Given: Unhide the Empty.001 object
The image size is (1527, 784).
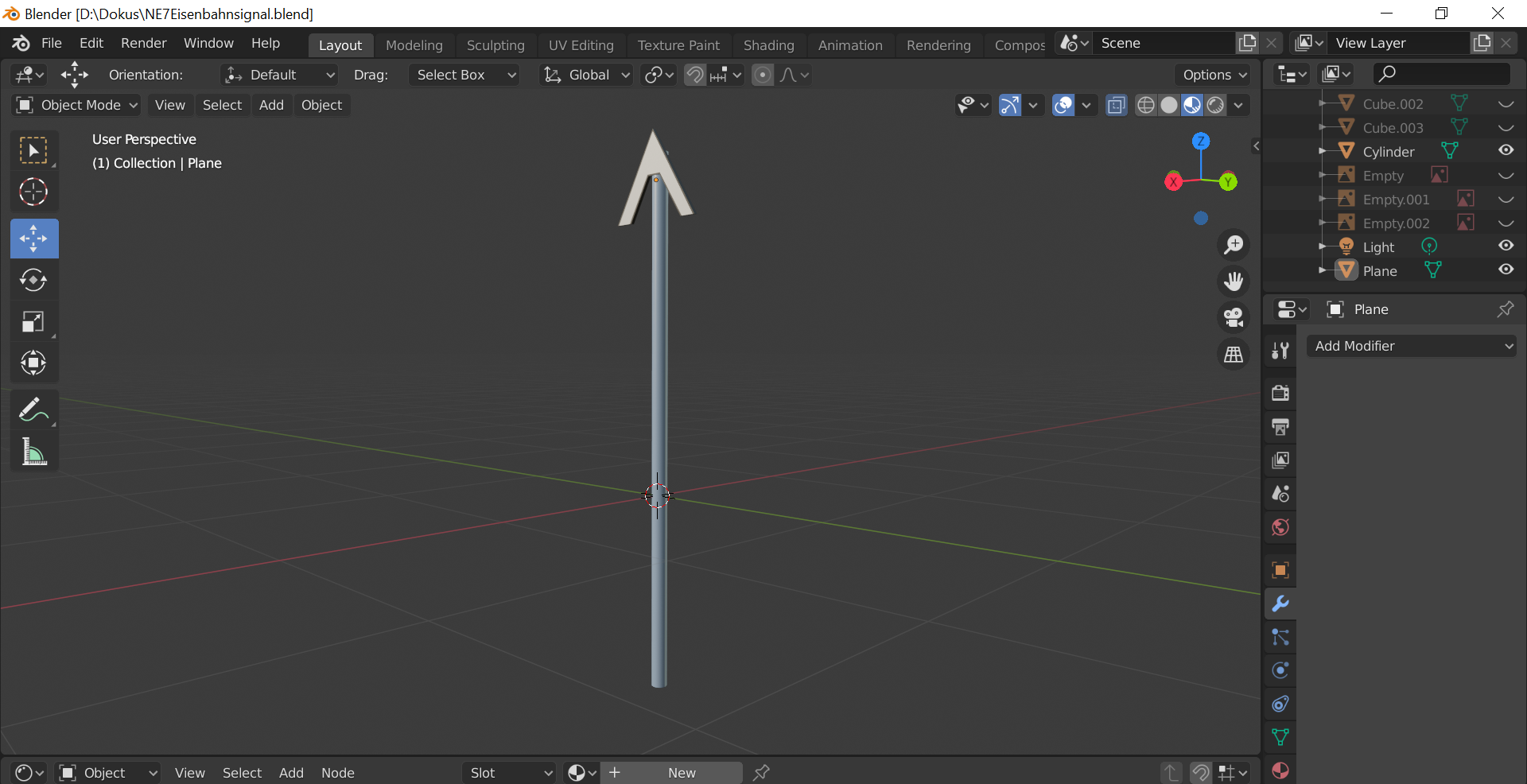Looking at the screenshot, I should (1506, 200).
